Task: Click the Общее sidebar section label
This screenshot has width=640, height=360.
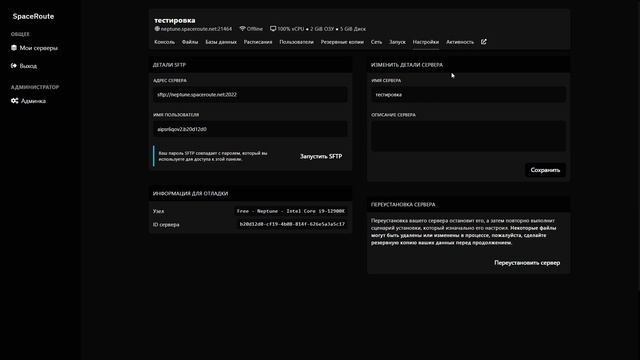Action: 20,34
